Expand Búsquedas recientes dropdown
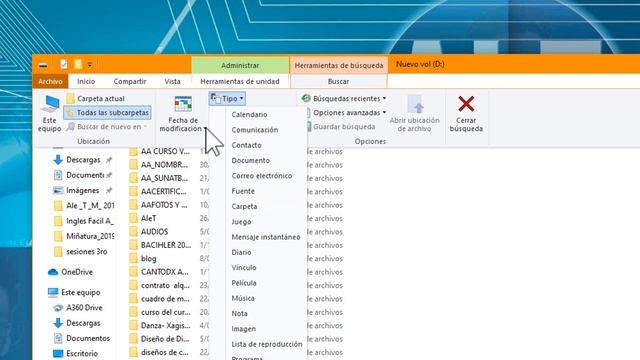The image size is (640, 360). tap(344, 98)
